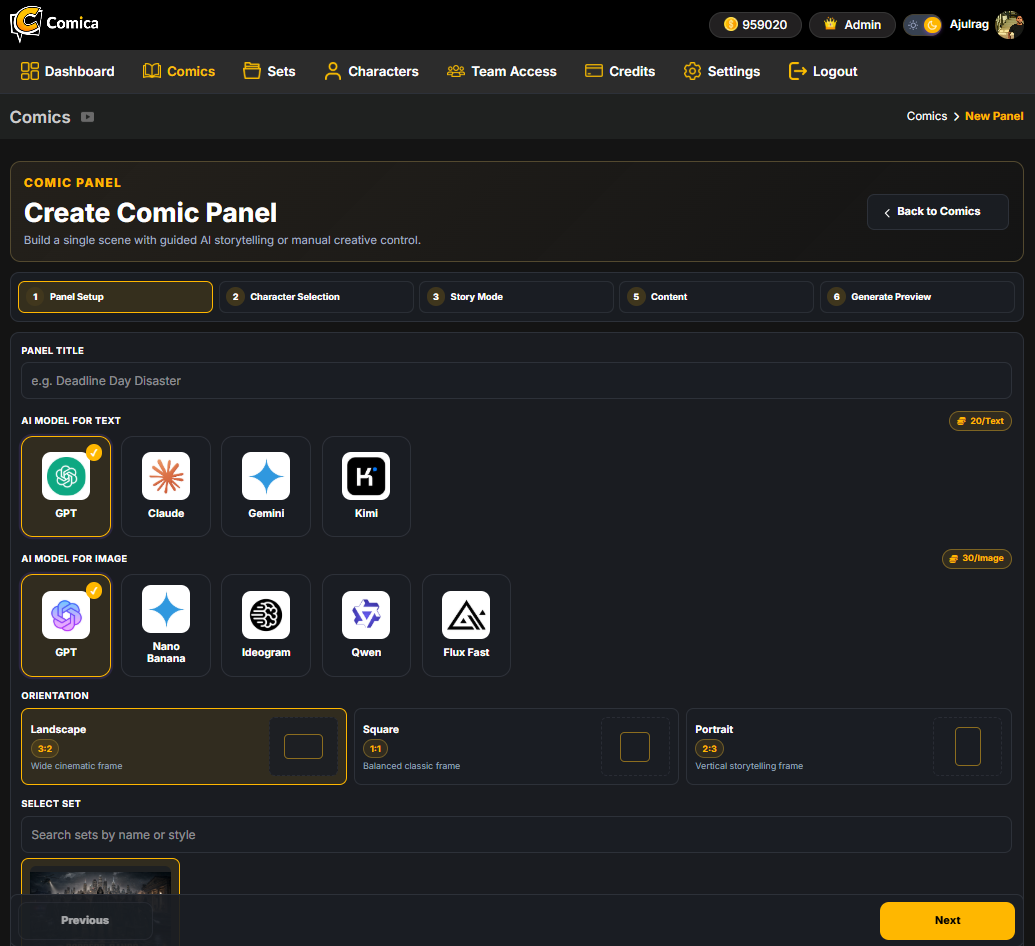Pick Flux Fast for images
The image size is (1035, 946).
coord(466,625)
